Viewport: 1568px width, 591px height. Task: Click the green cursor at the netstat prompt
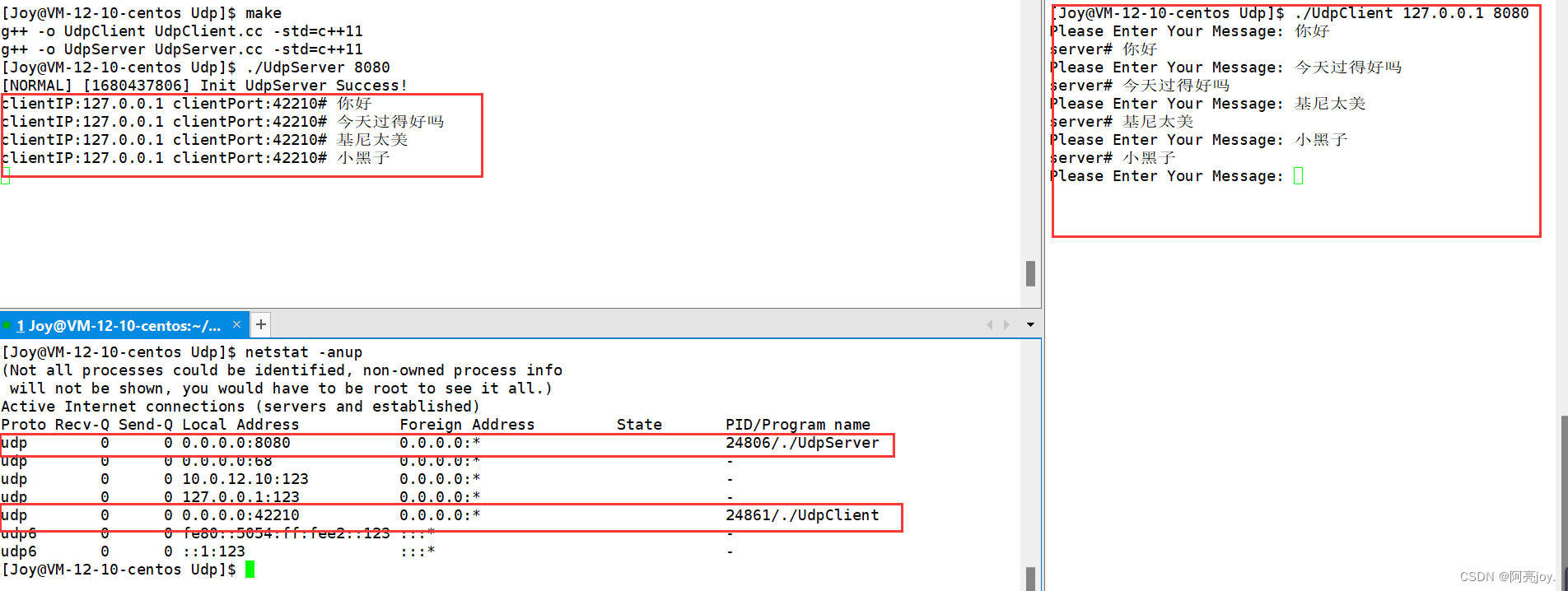(x=250, y=570)
